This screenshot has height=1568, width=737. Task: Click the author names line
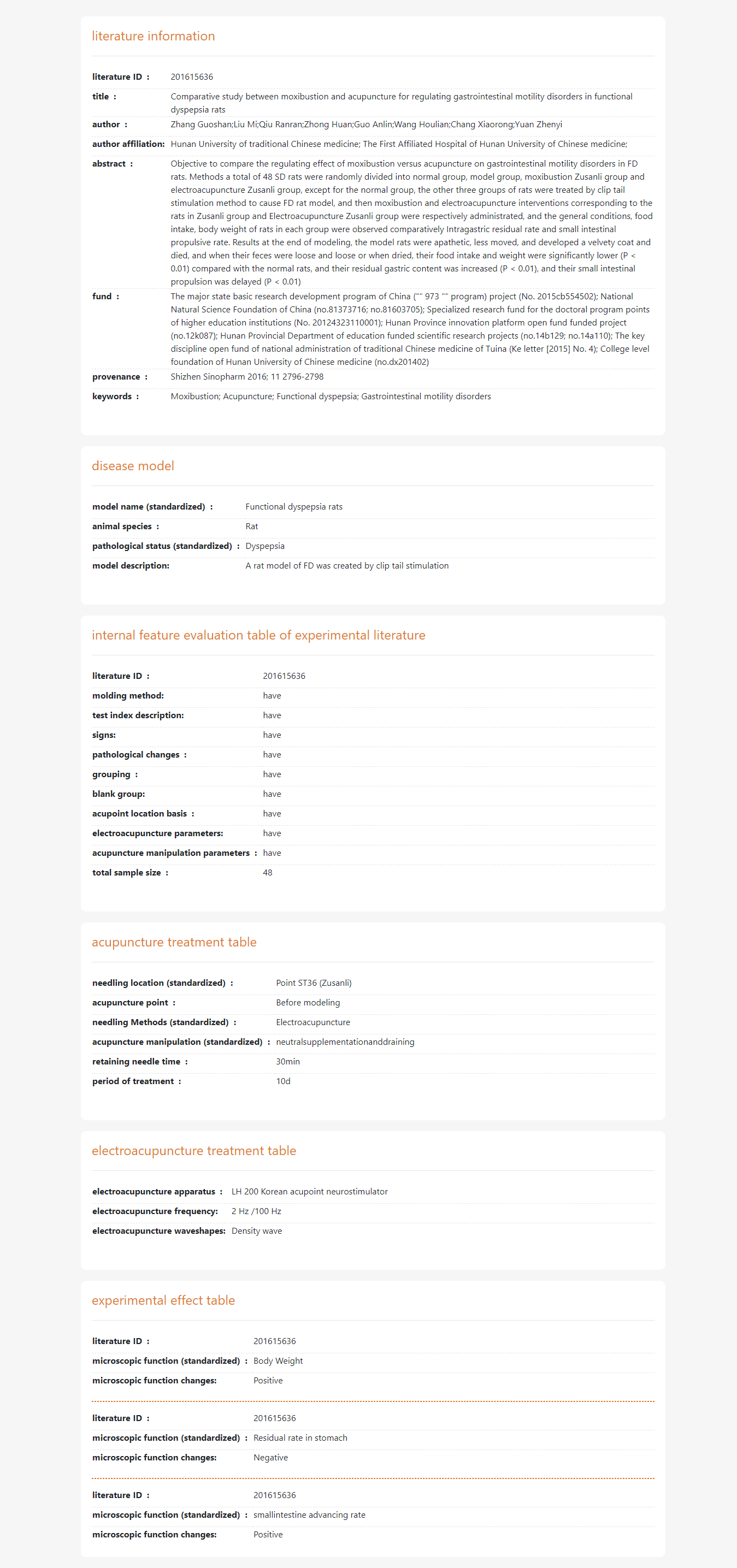[366, 124]
